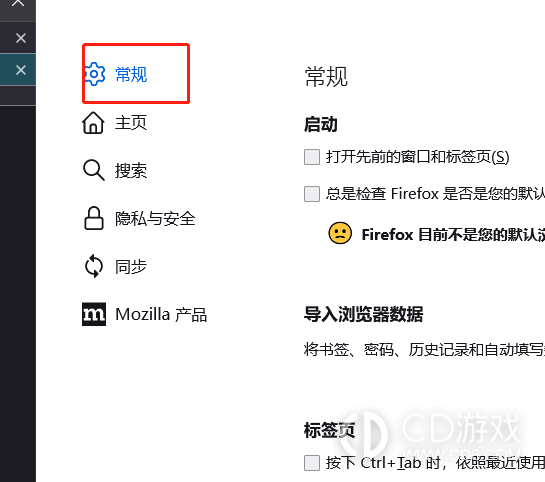Image resolution: width=545 pixels, height=482 pixels.
Task: Close the tab with the highlighted X
Action: click(x=21, y=70)
